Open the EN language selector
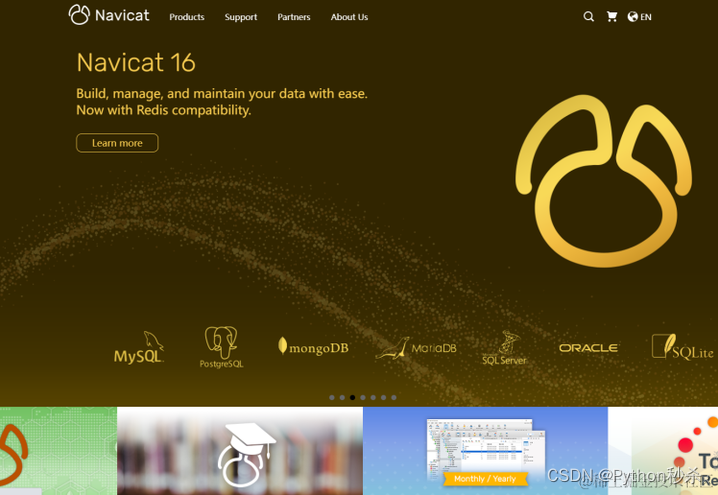The width and height of the screenshot is (718, 495). point(639,17)
